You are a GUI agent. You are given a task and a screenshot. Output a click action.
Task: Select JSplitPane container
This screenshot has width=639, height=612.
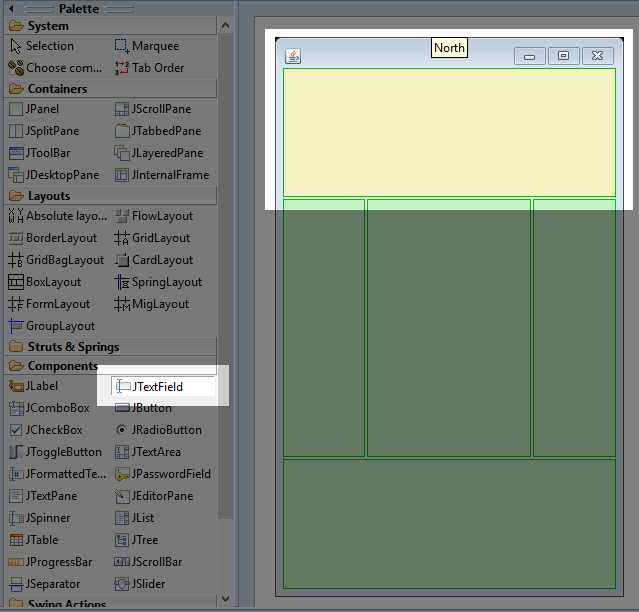tap(44, 131)
